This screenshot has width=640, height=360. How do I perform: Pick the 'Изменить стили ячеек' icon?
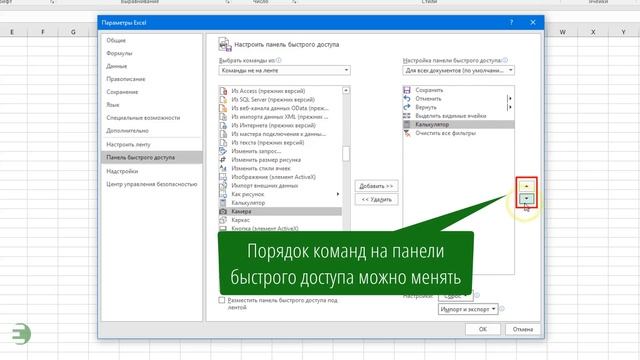[223, 168]
